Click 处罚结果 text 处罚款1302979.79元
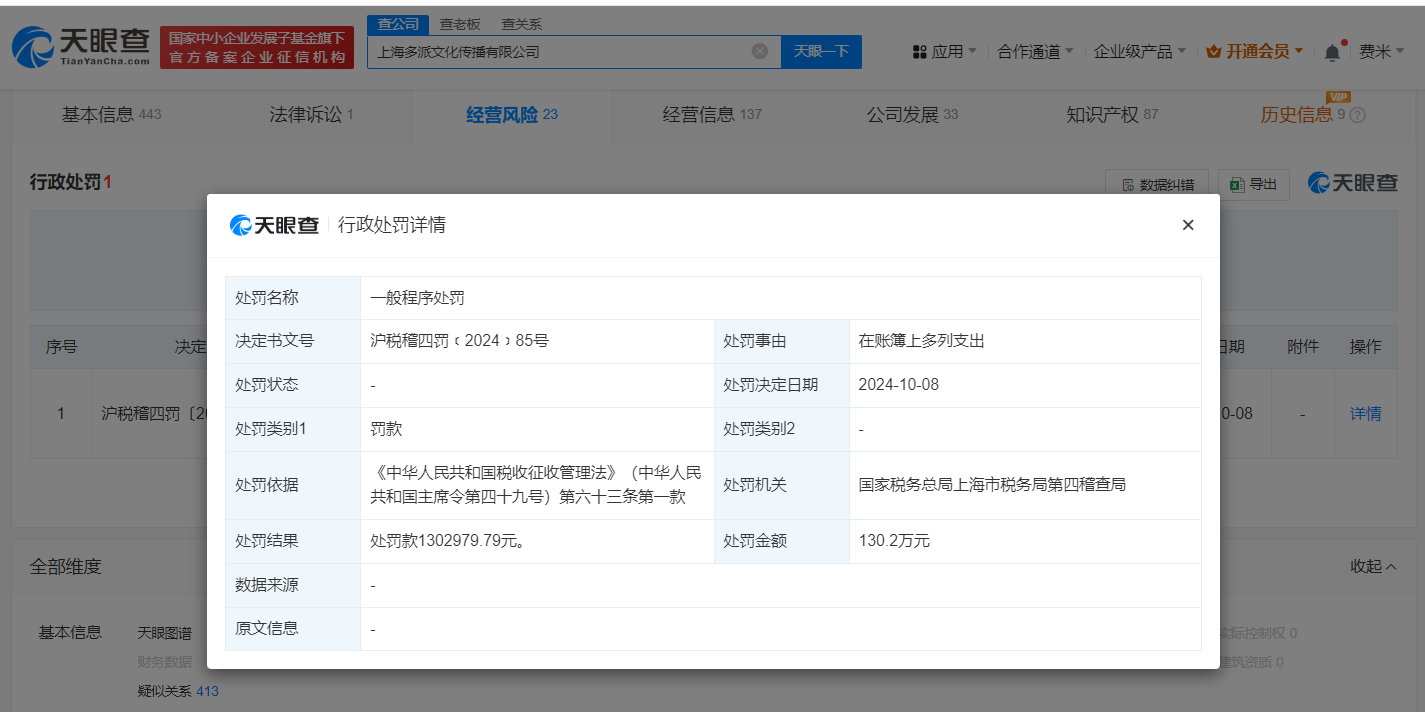The image size is (1425, 712). [448, 541]
